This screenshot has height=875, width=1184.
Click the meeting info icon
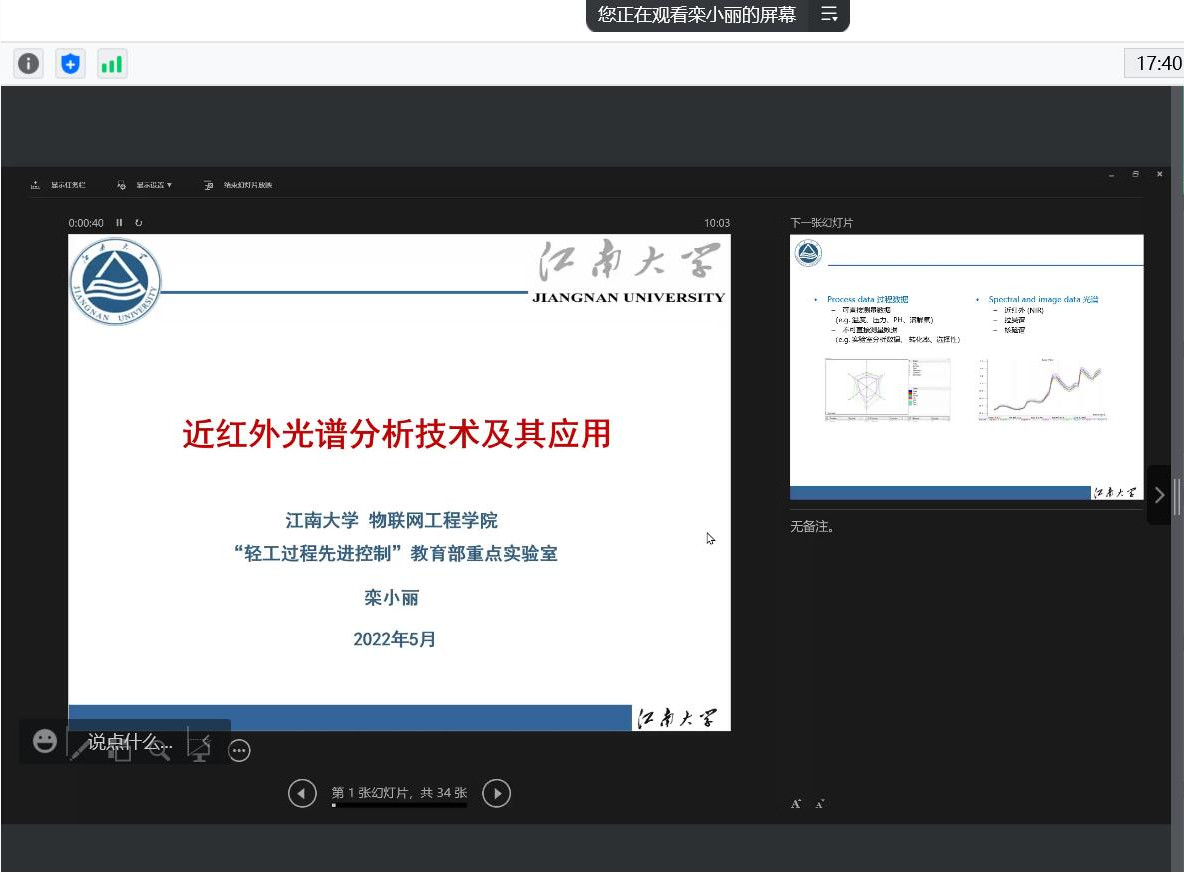pos(28,64)
